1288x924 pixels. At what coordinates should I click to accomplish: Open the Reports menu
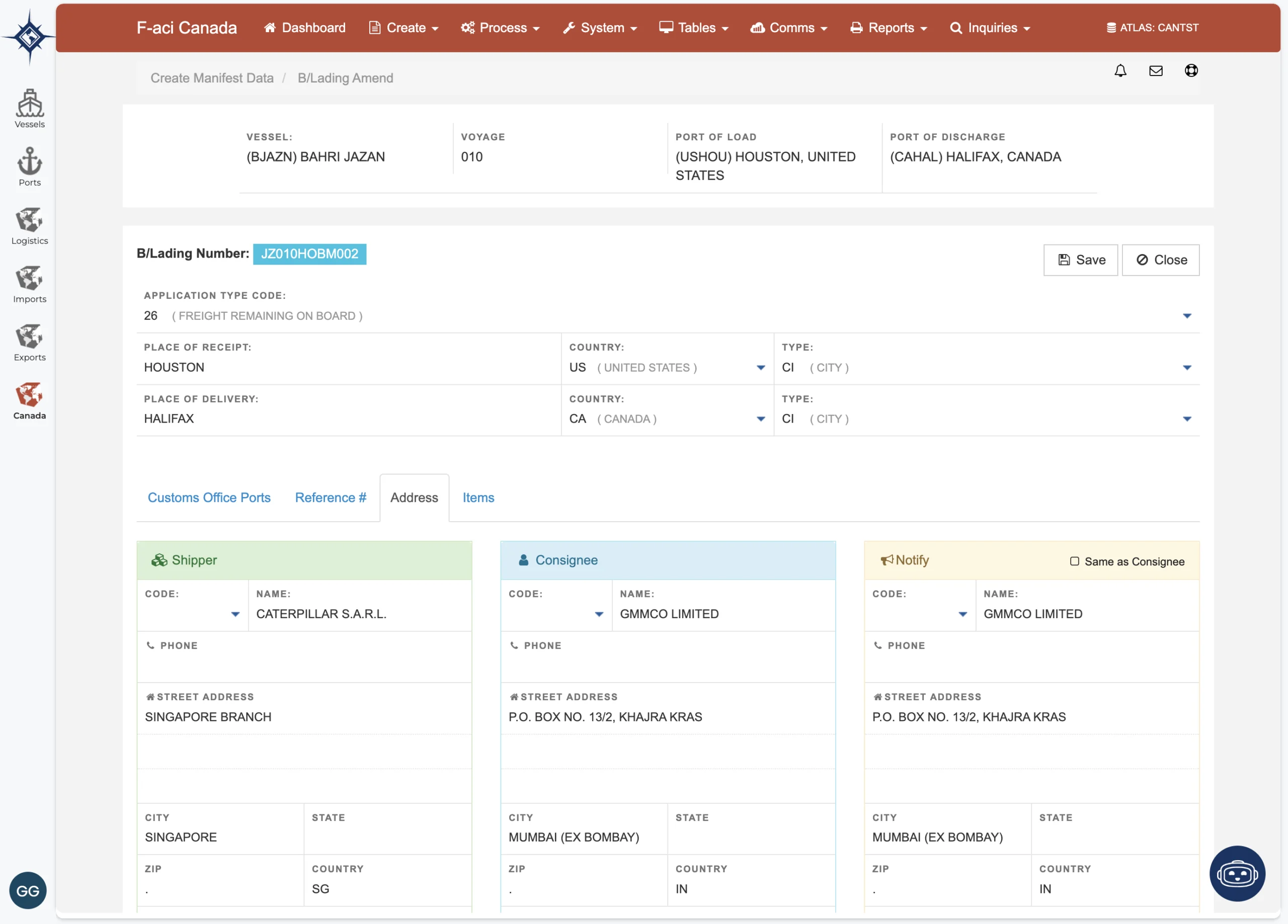pos(889,28)
